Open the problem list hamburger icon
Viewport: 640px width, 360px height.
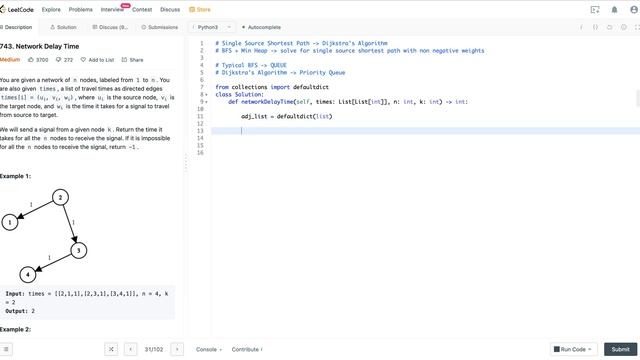point(6,349)
